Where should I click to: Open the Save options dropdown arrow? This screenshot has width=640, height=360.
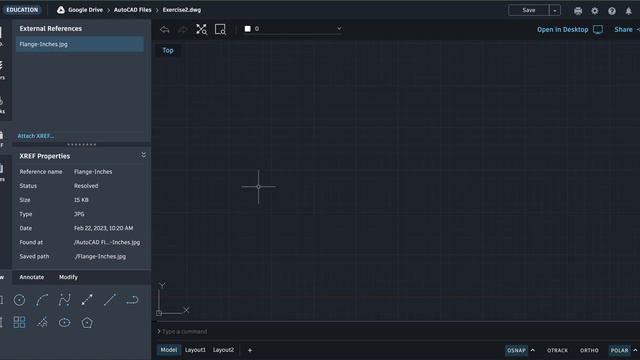(555, 10)
